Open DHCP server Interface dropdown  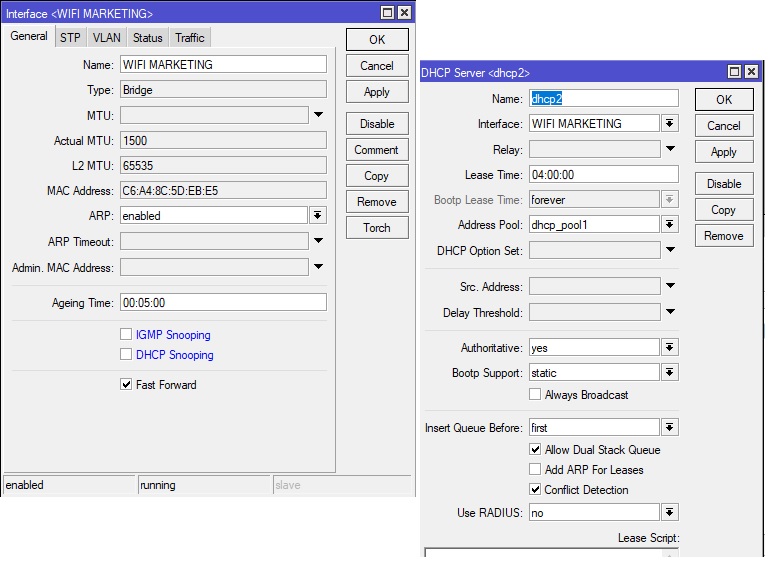(670, 124)
